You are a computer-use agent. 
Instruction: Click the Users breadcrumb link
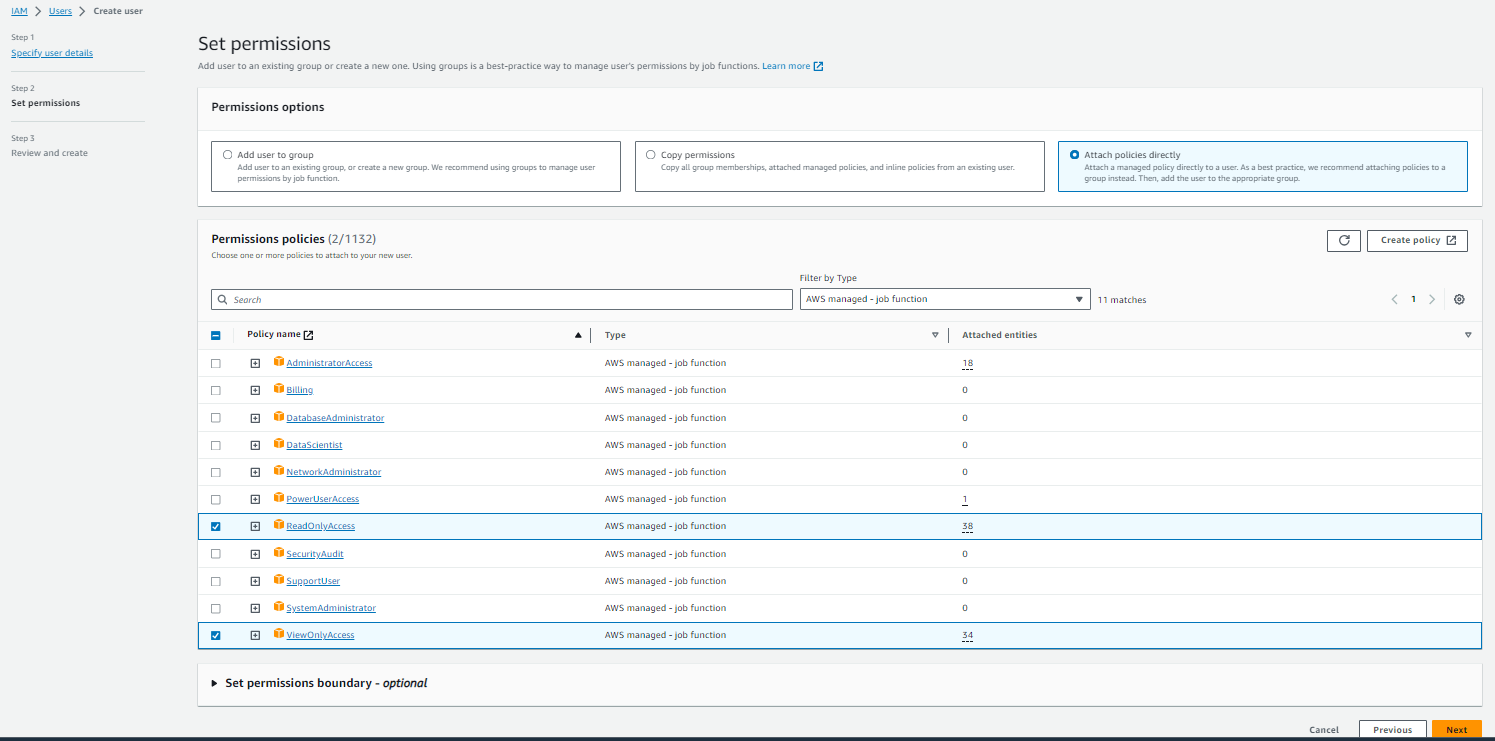click(x=60, y=11)
